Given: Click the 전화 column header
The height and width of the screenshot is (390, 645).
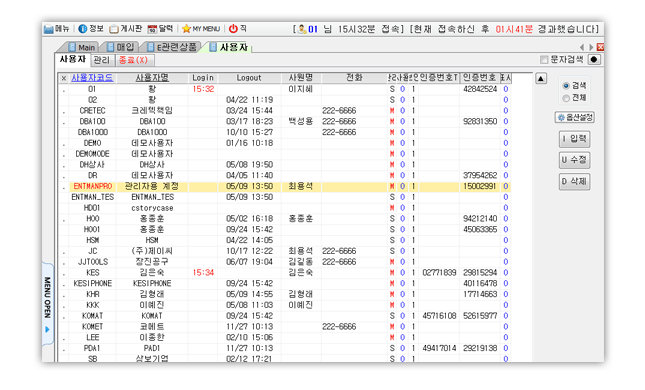Looking at the screenshot, I should pyautogui.click(x=354, y=78).
